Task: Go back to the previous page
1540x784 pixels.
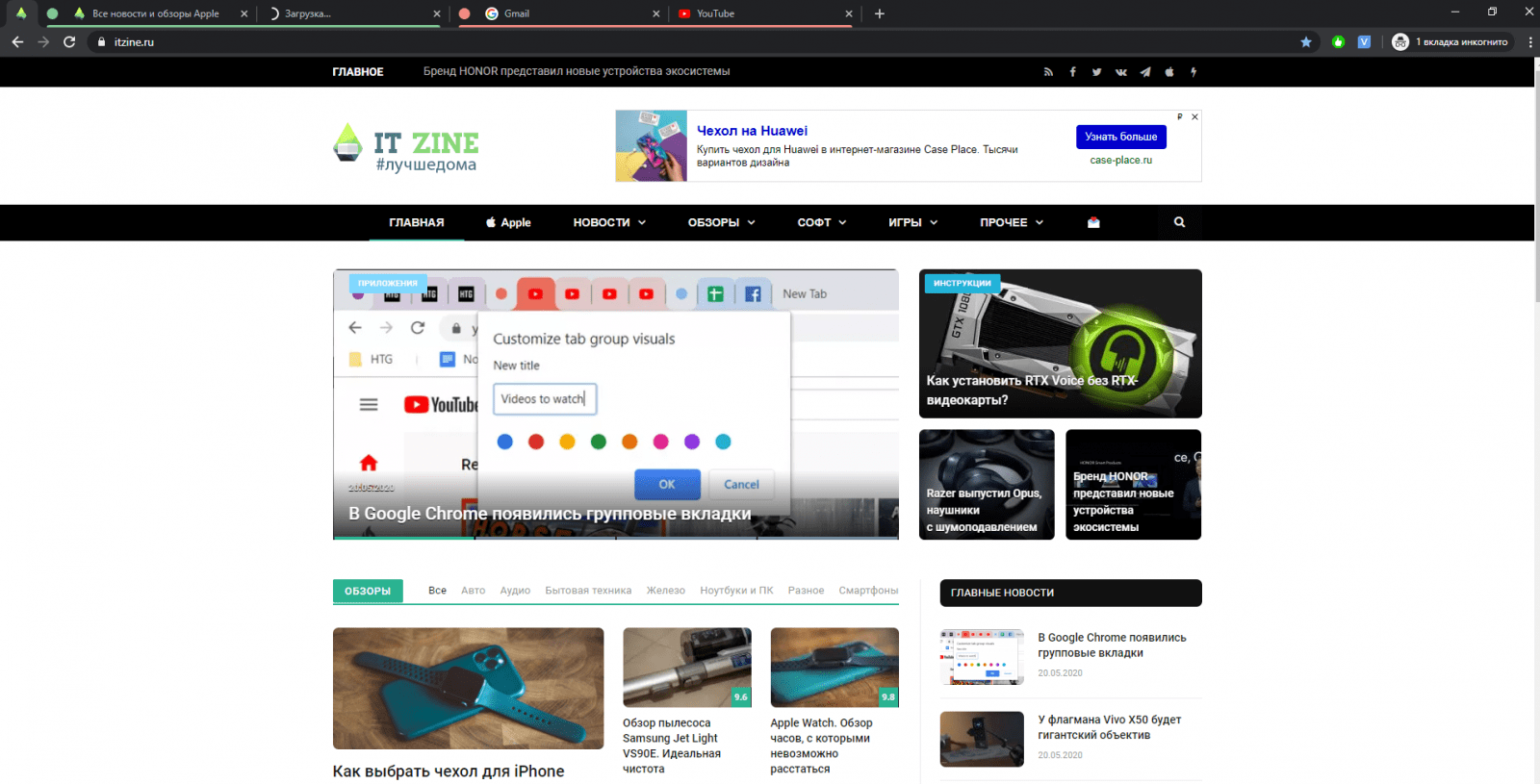Action: [17, 41]
